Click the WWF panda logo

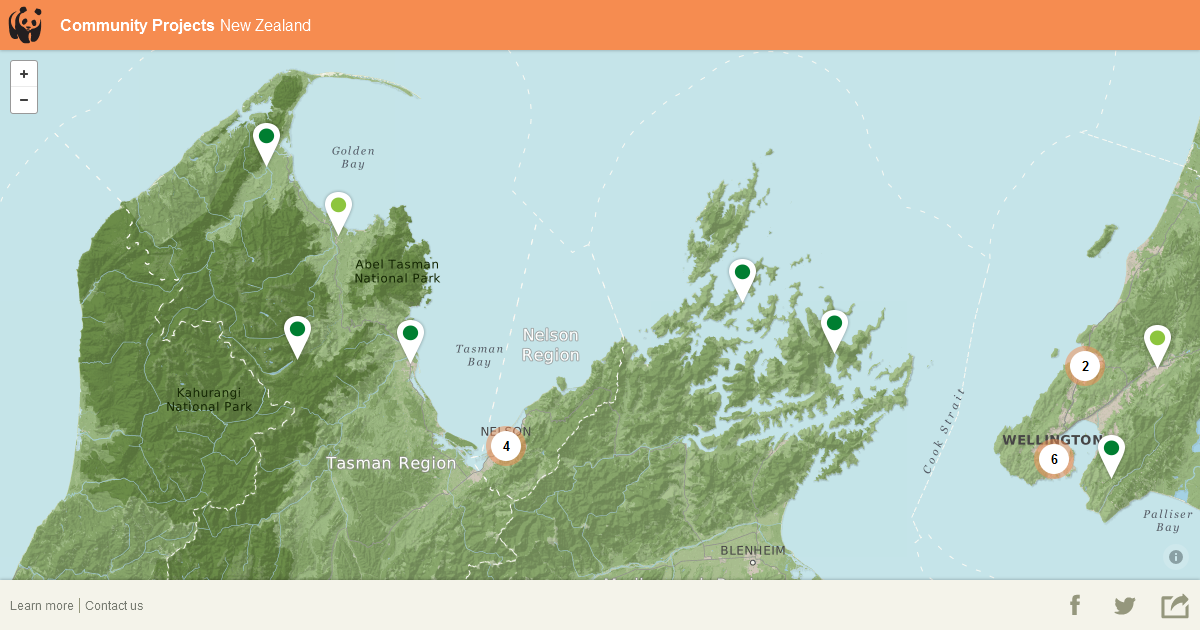point(26,25)
